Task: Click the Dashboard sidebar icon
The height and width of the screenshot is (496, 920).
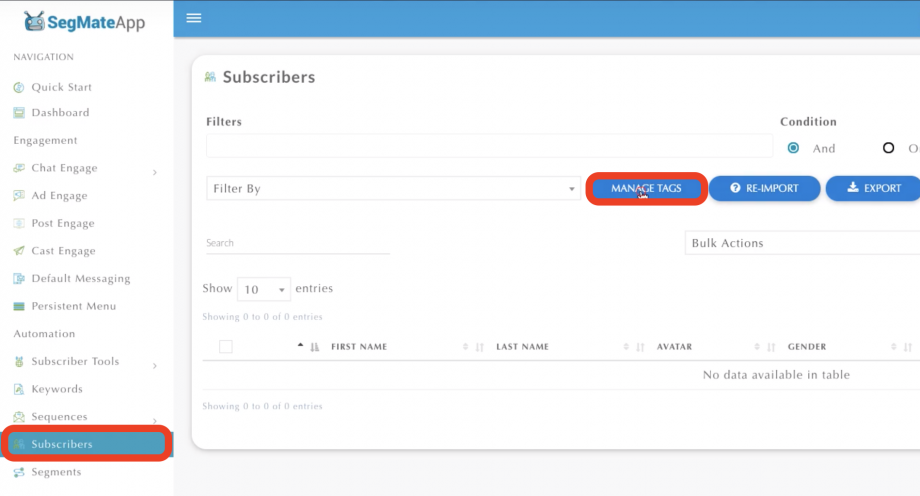Action: pos(19,113)
